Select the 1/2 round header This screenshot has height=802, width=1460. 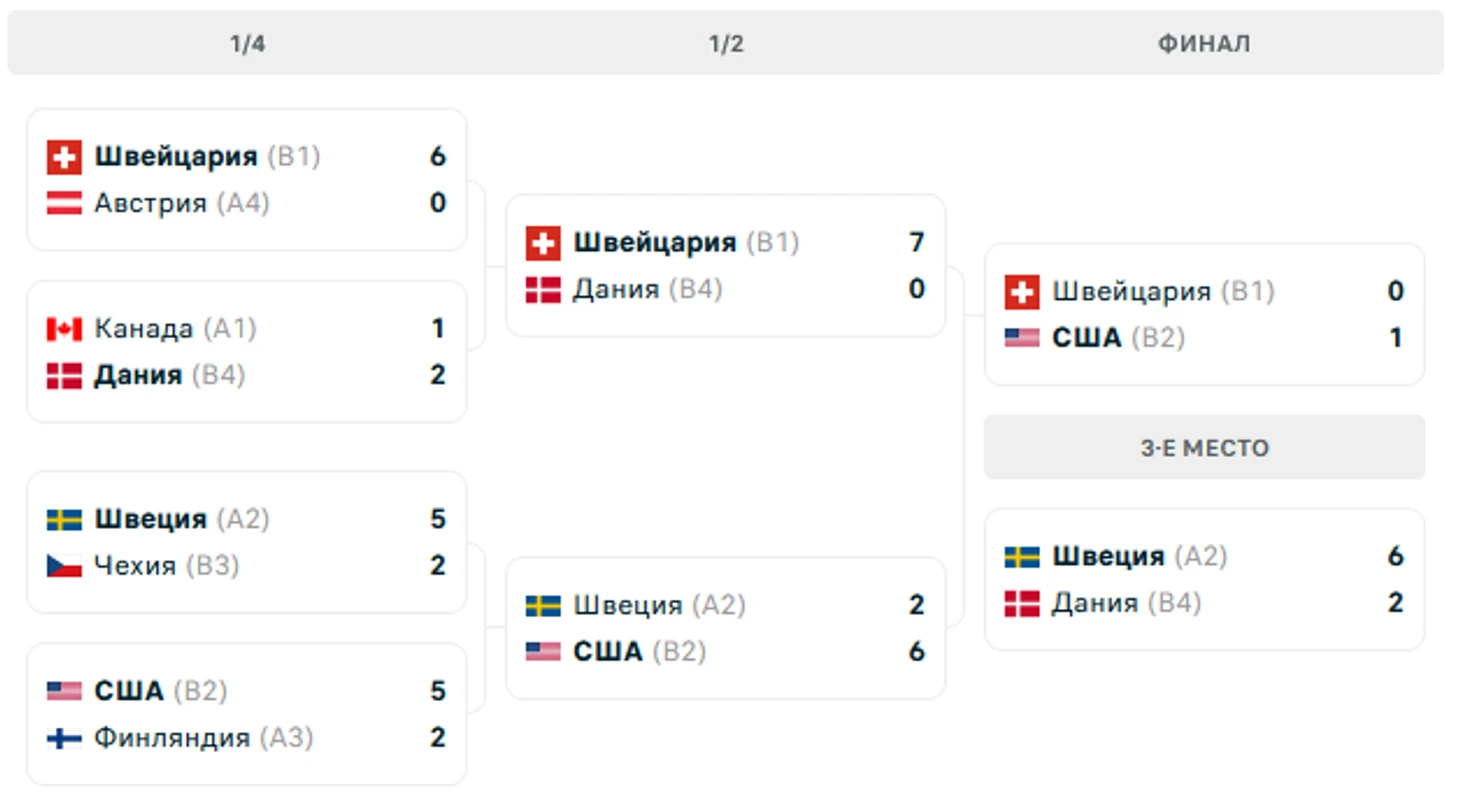(x=726, y=44)
